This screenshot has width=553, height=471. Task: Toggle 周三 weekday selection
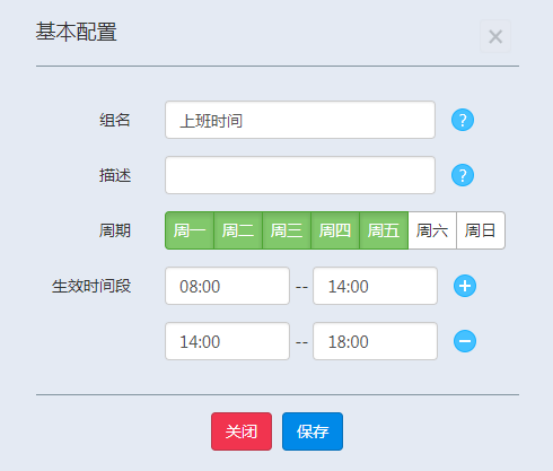point(287,230)
